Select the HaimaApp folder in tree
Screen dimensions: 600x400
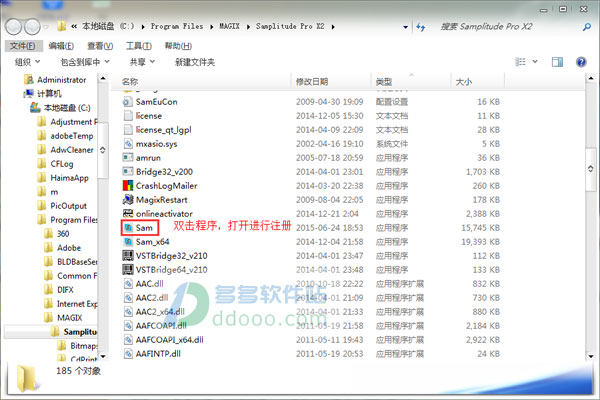pos(69,178)
